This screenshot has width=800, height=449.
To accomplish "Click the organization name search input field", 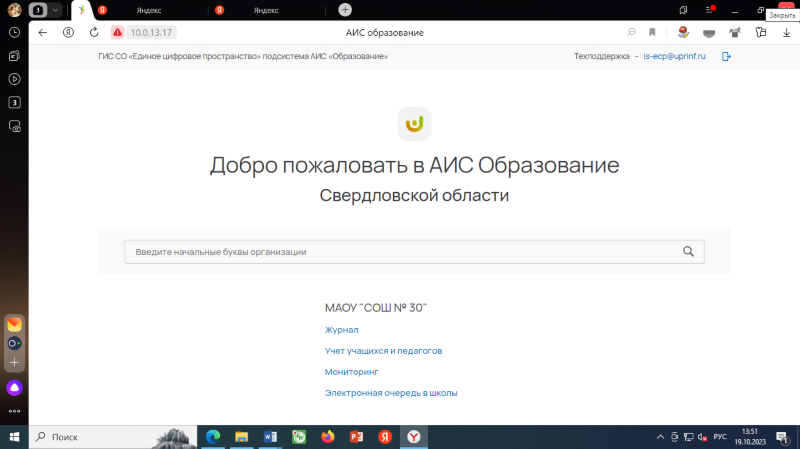I will [400, 252].
